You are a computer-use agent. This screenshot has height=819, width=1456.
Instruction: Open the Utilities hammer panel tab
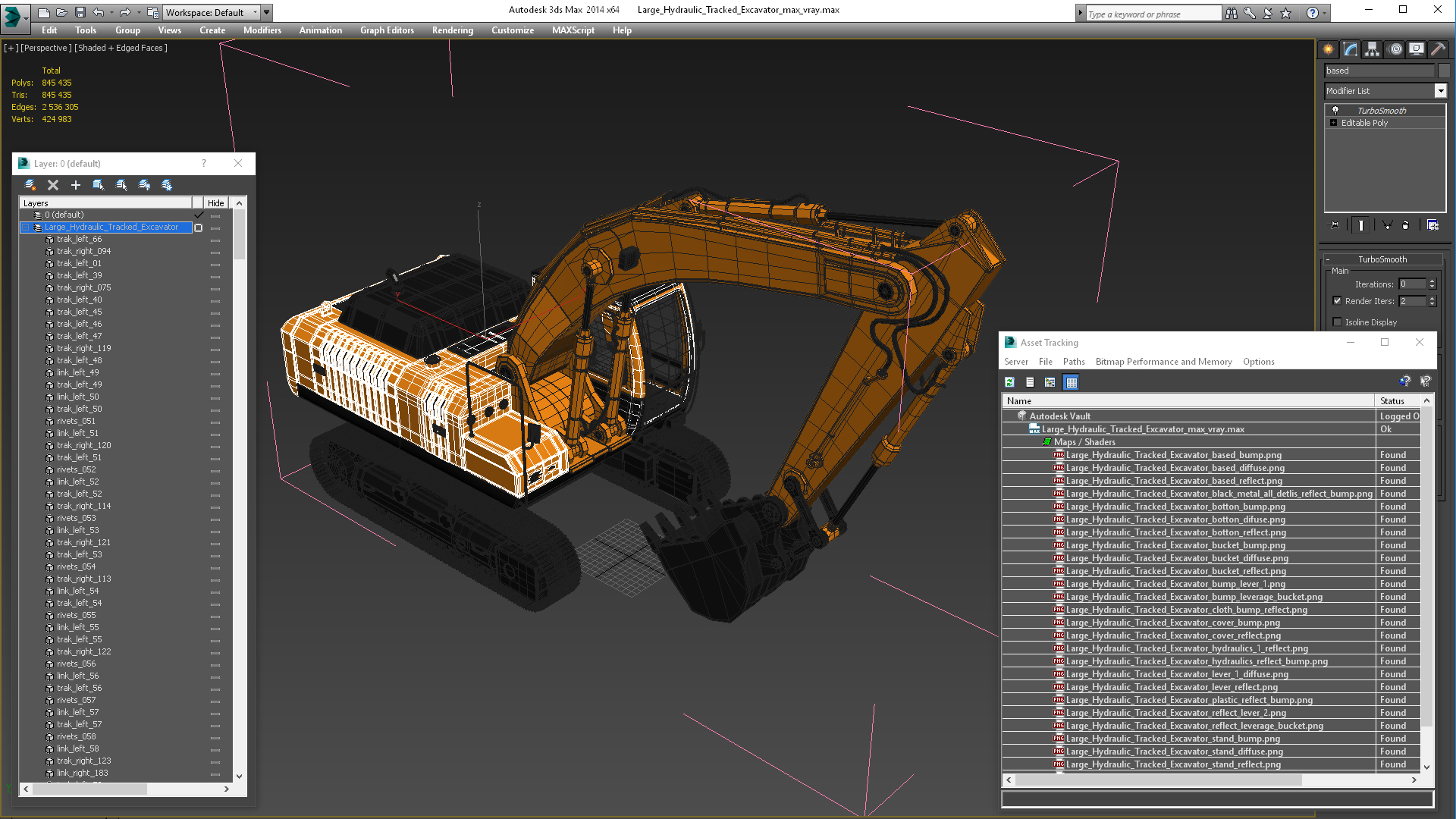pos(1439,49)
